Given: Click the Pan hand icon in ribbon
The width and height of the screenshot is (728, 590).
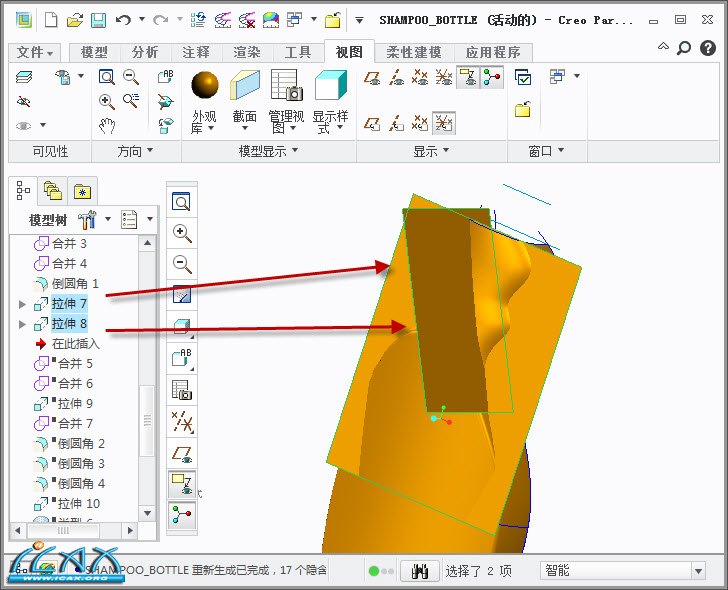Looking at the screenshot, I should [107, 125].
